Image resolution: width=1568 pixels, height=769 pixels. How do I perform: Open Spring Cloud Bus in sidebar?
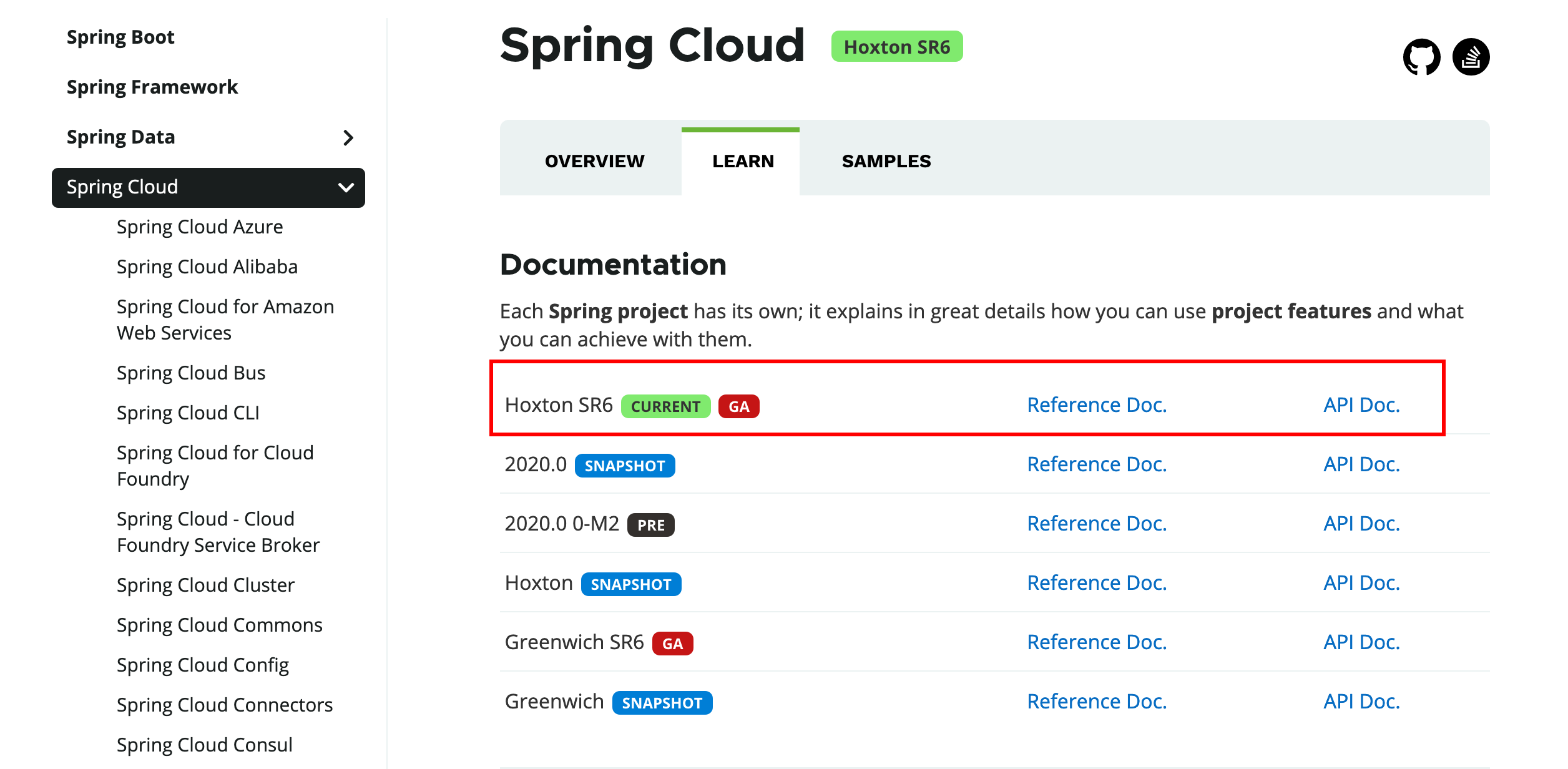[x=191, y=373]
